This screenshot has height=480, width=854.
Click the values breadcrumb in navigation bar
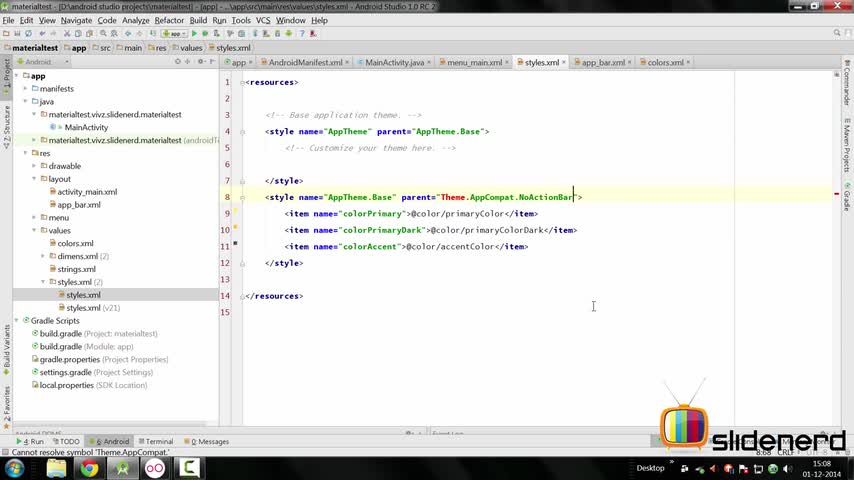pos(189,47)
